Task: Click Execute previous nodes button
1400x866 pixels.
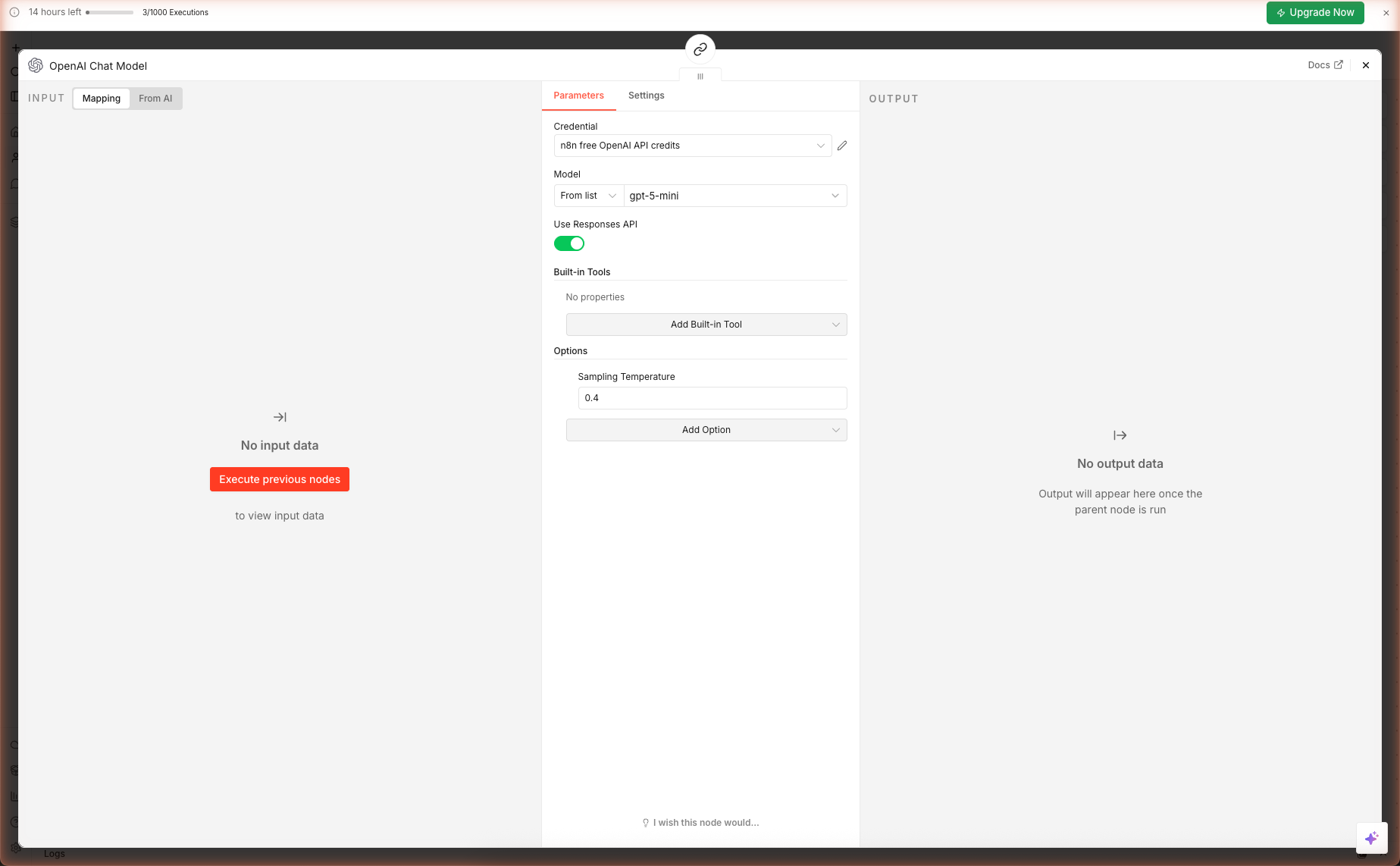Action: click(280, 479)
